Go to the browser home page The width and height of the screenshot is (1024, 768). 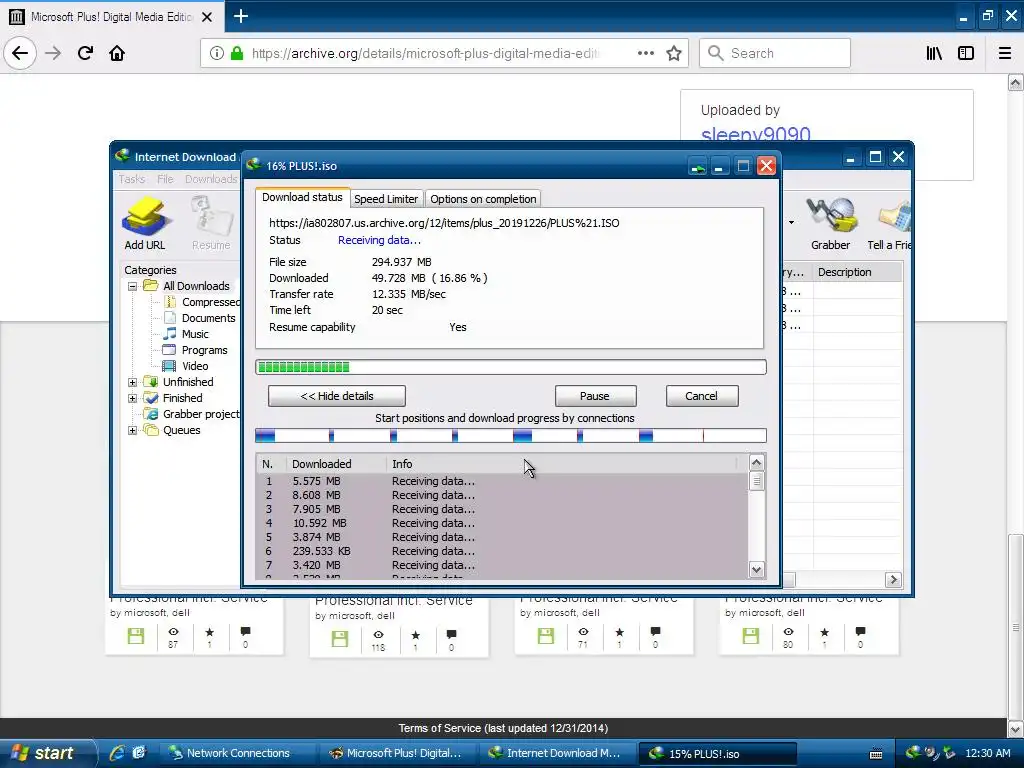[x=117, y=53]
